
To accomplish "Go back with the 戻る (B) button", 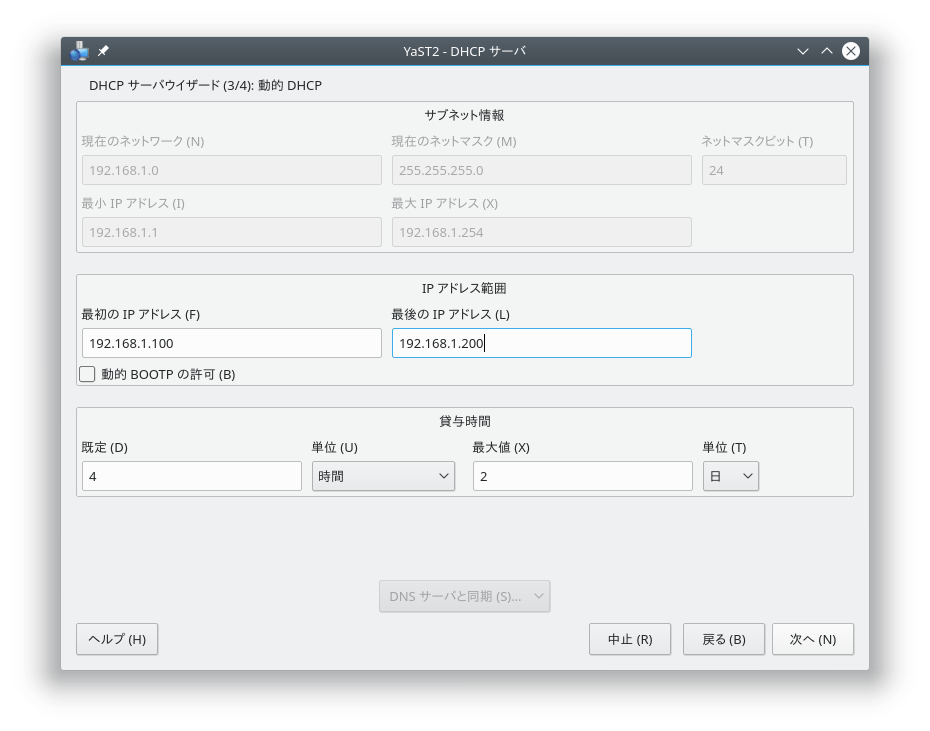I will 723,639.
